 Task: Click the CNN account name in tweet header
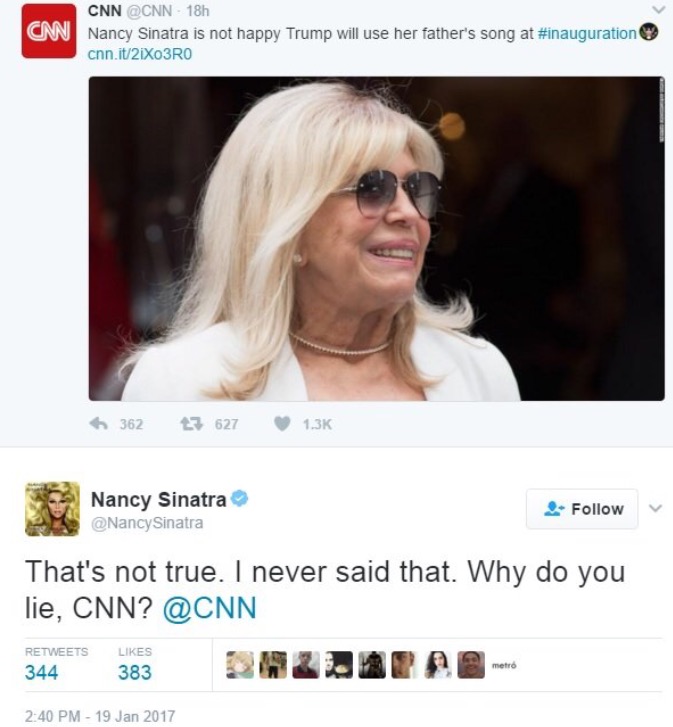[x=105, y=10]
